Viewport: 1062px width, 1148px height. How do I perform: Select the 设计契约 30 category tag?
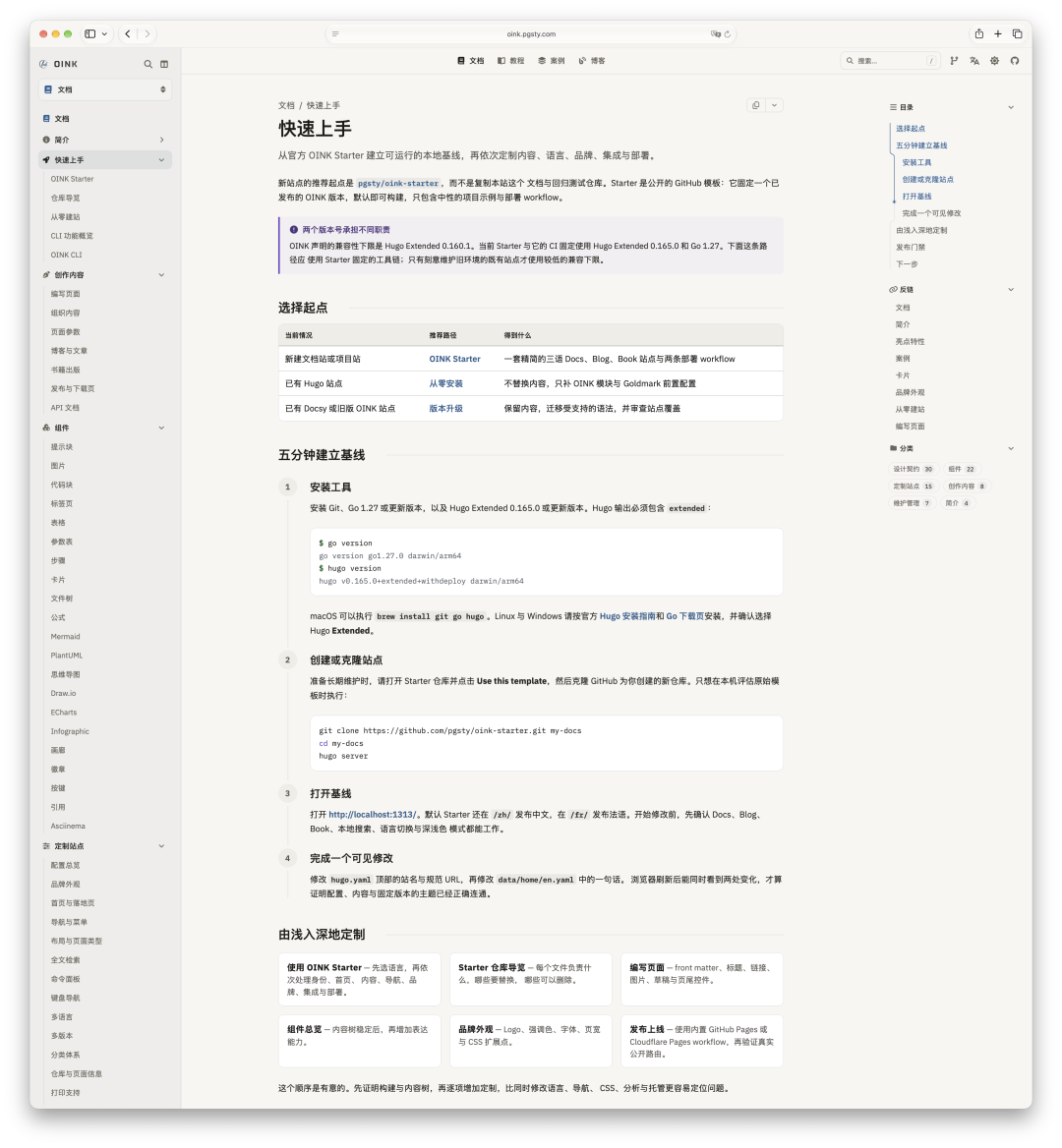tap(913, 469)
